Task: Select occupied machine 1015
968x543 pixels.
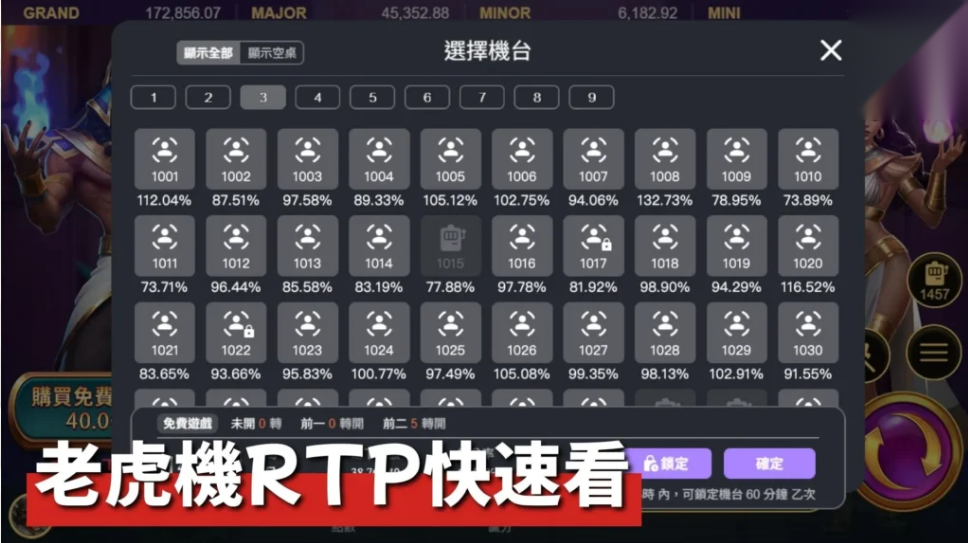Action: coord(450,245)
